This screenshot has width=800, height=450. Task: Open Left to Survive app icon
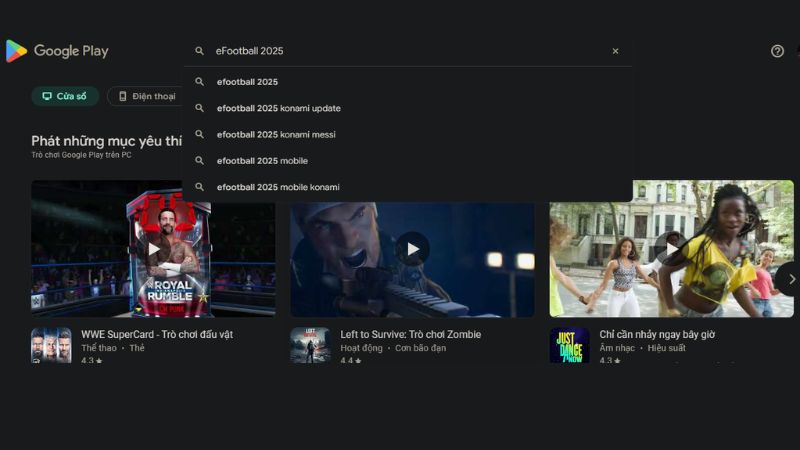tap(310, 345)
